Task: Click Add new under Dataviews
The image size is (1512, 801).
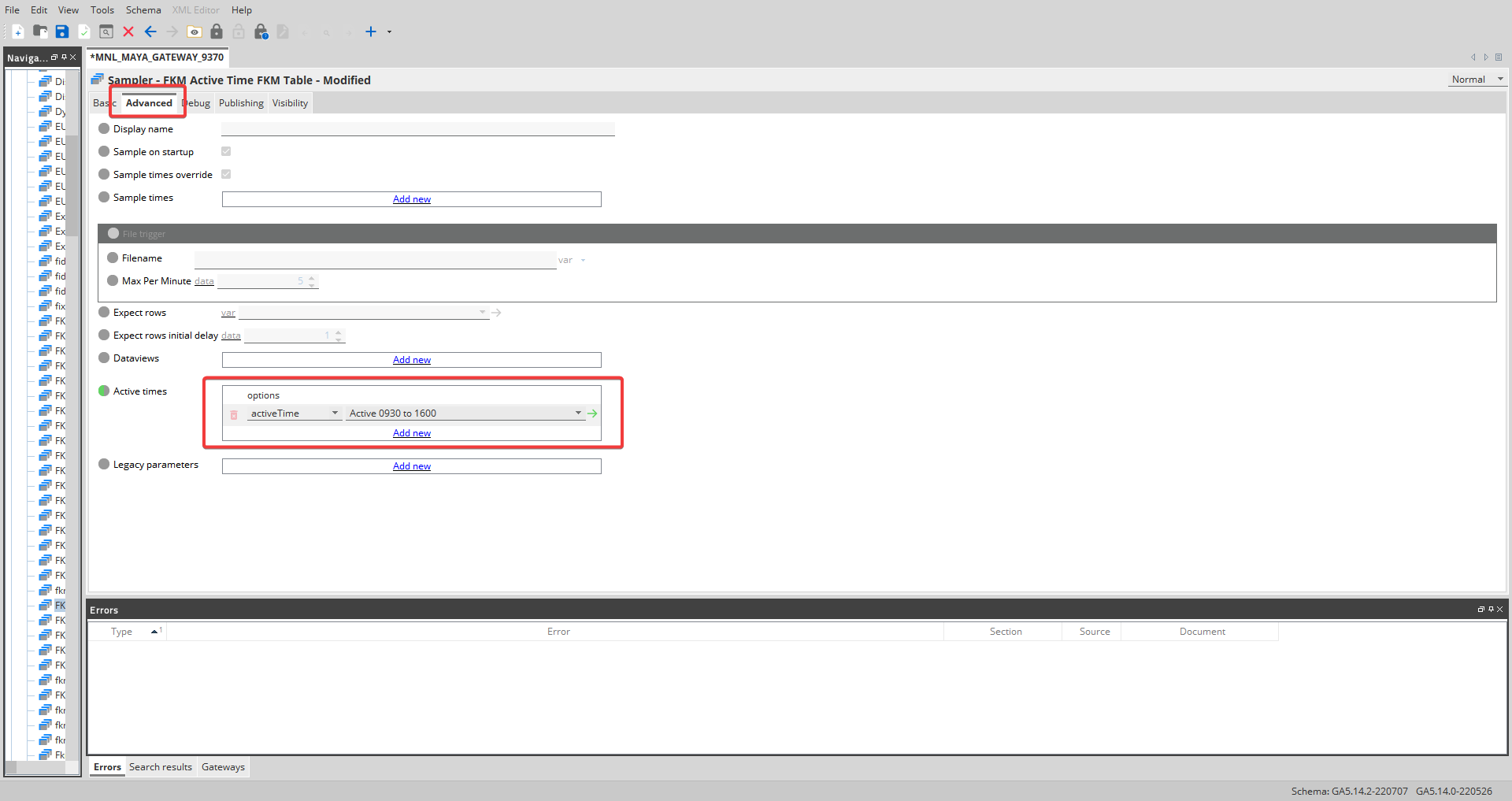Action: click(411, 359)
